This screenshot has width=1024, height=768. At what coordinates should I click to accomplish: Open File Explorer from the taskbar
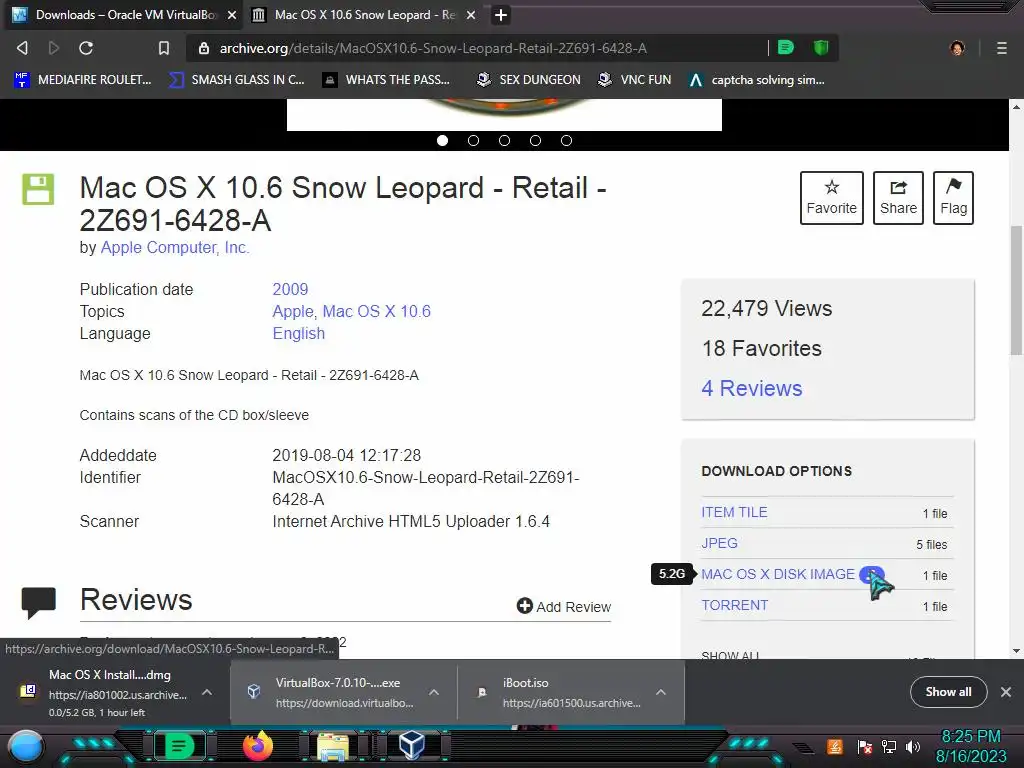pyautogui.click(x=332, y=746)
